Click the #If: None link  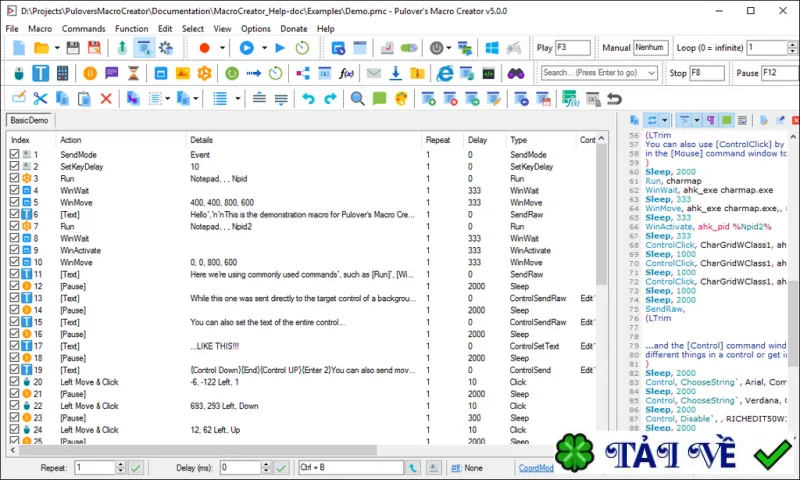click(x=467, y=468)
